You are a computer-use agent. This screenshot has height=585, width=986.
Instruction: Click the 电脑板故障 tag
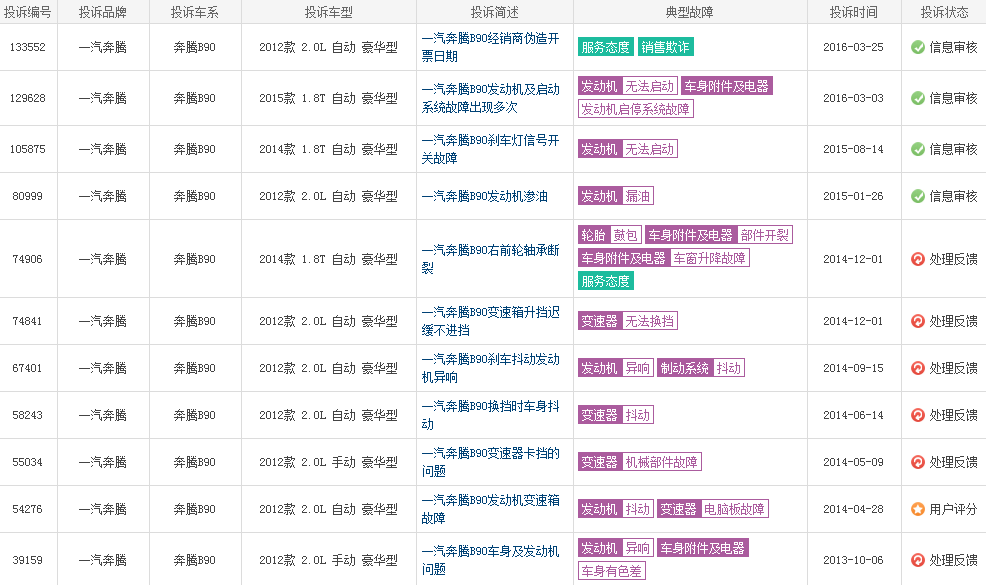[x=734, y=509]
